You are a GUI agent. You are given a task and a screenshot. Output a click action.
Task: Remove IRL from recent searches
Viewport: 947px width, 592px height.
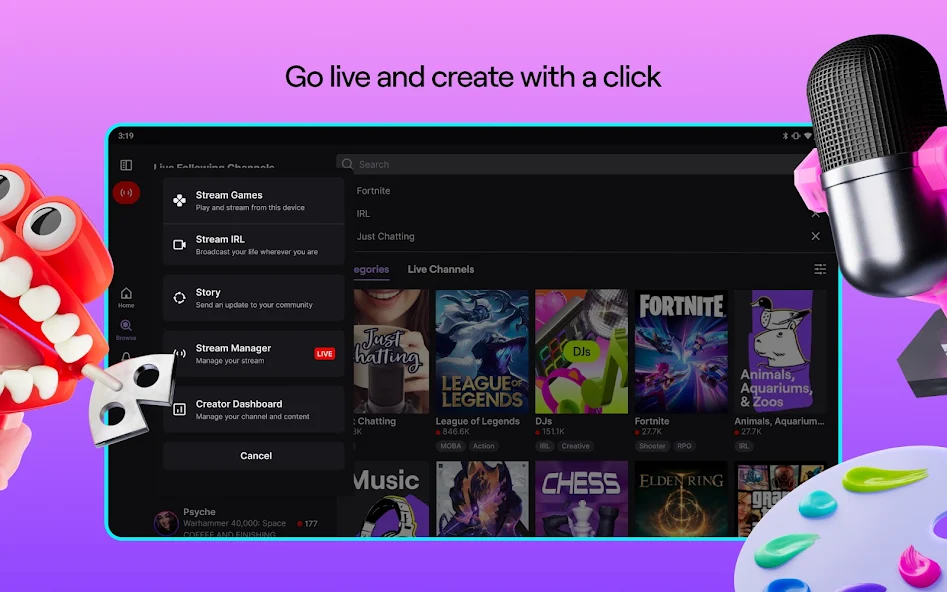(816, 213)
